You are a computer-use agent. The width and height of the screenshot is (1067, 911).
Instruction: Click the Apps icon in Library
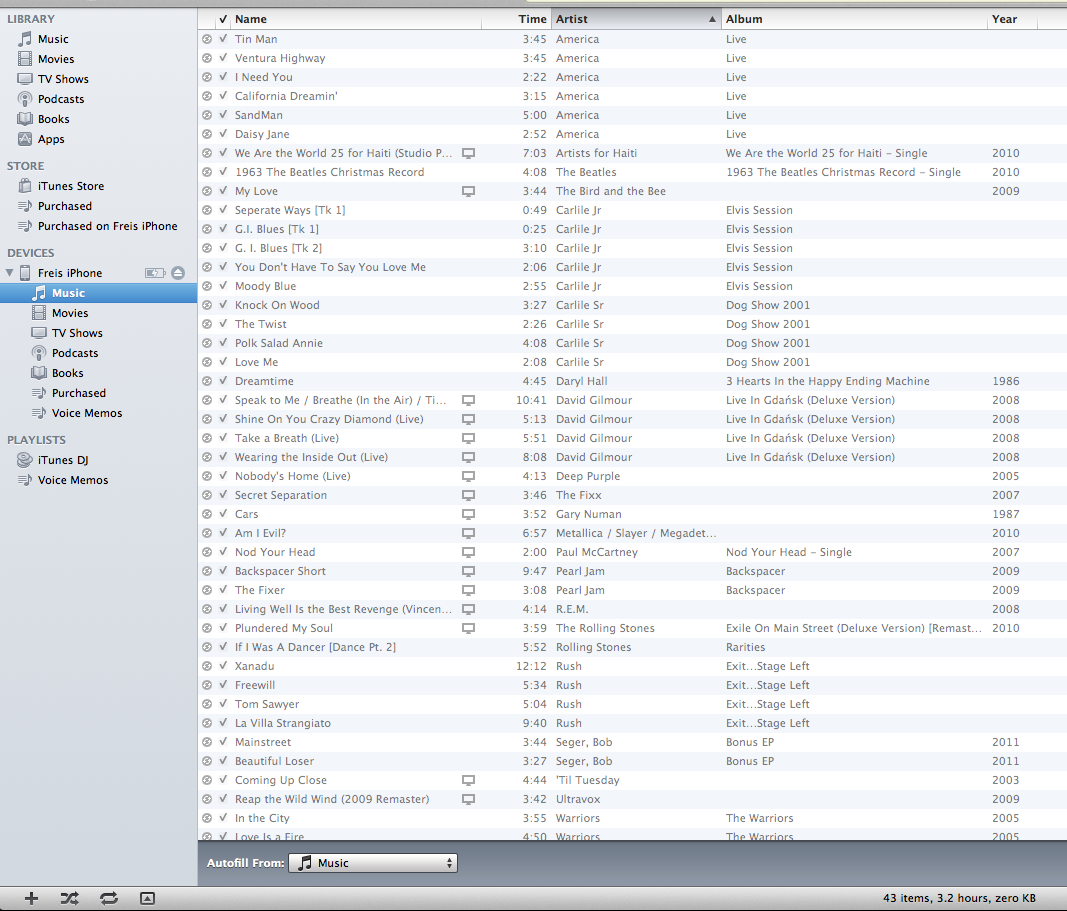pos(25,139)
